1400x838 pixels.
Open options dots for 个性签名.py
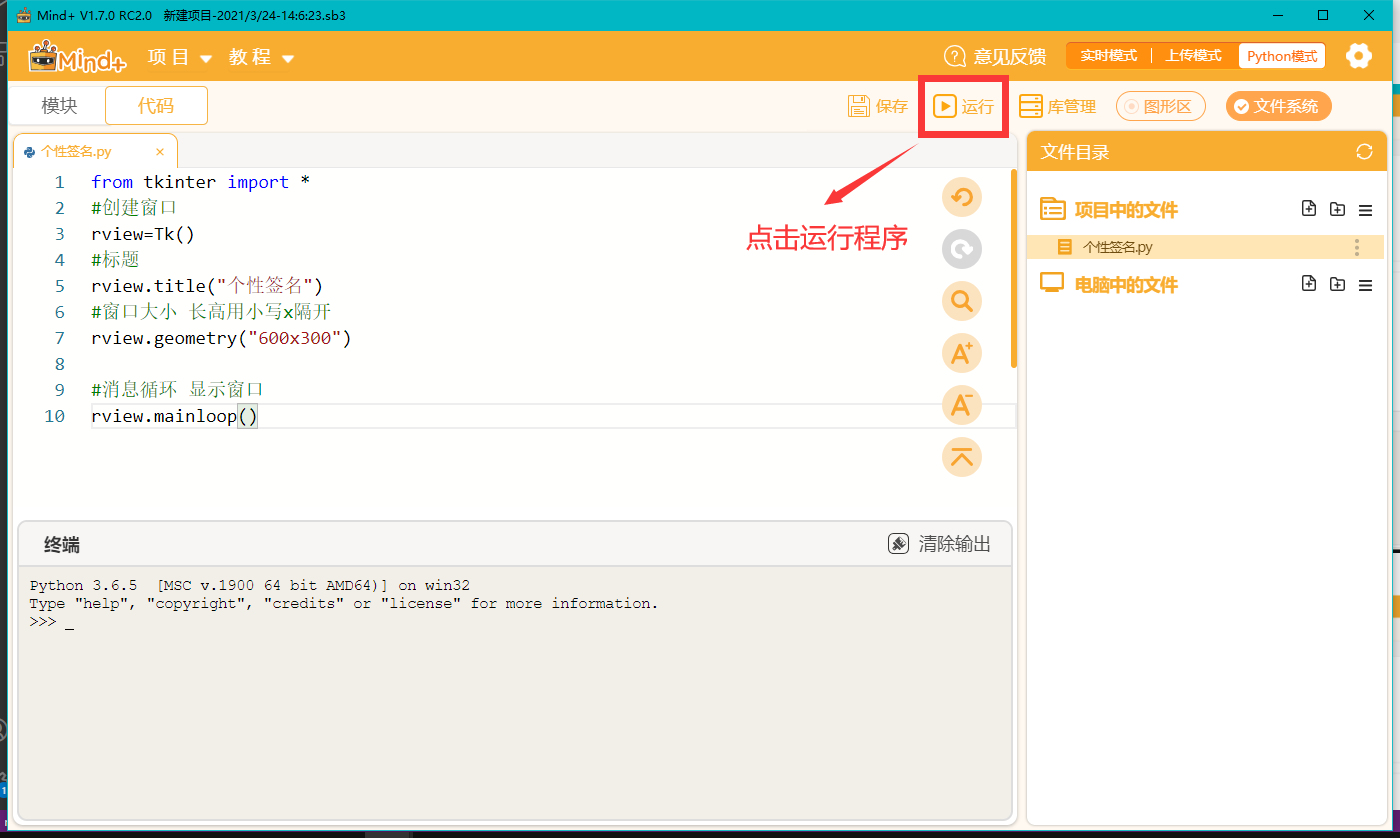(x=1357, y=247)
